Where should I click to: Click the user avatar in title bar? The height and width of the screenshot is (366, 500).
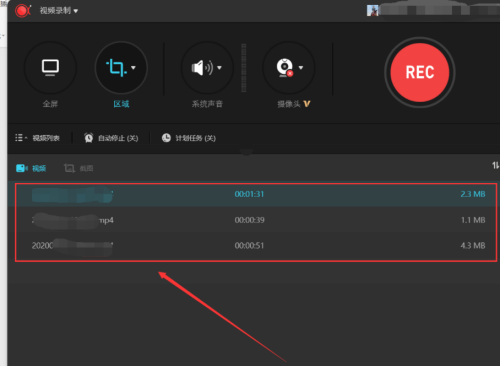[372, 10]
